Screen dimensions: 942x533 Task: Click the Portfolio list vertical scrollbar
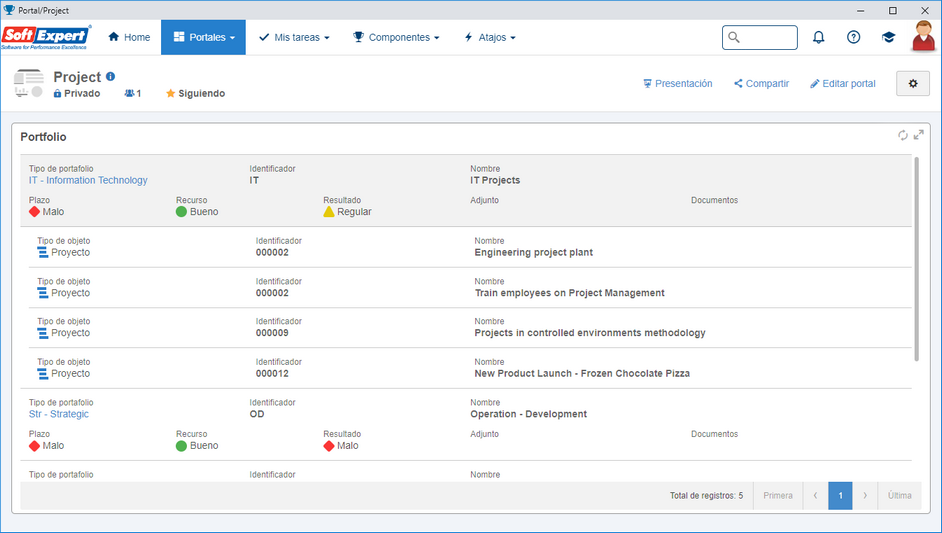[917, 259]
